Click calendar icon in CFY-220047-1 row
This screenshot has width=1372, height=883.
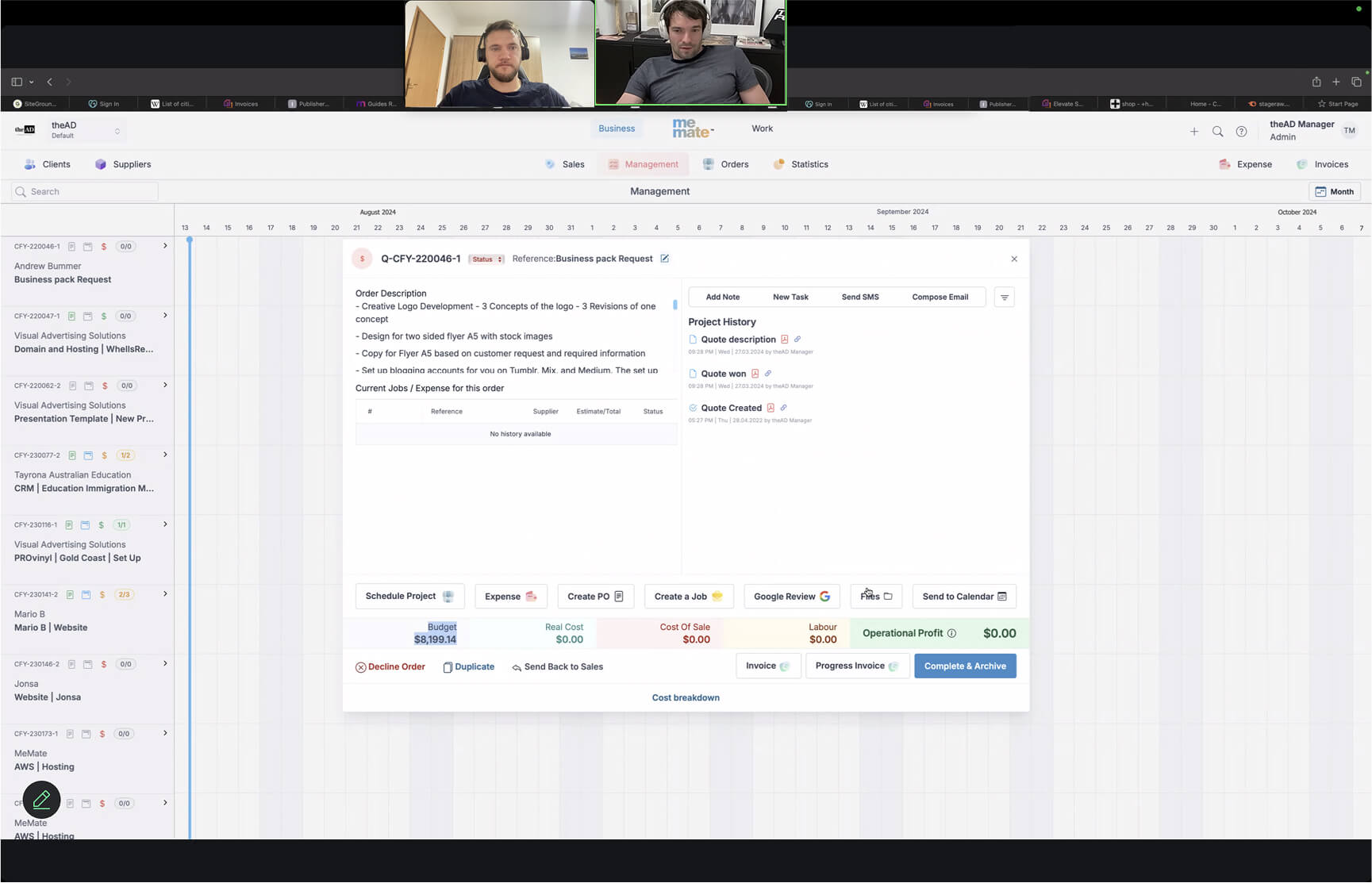tap(88, 317)
